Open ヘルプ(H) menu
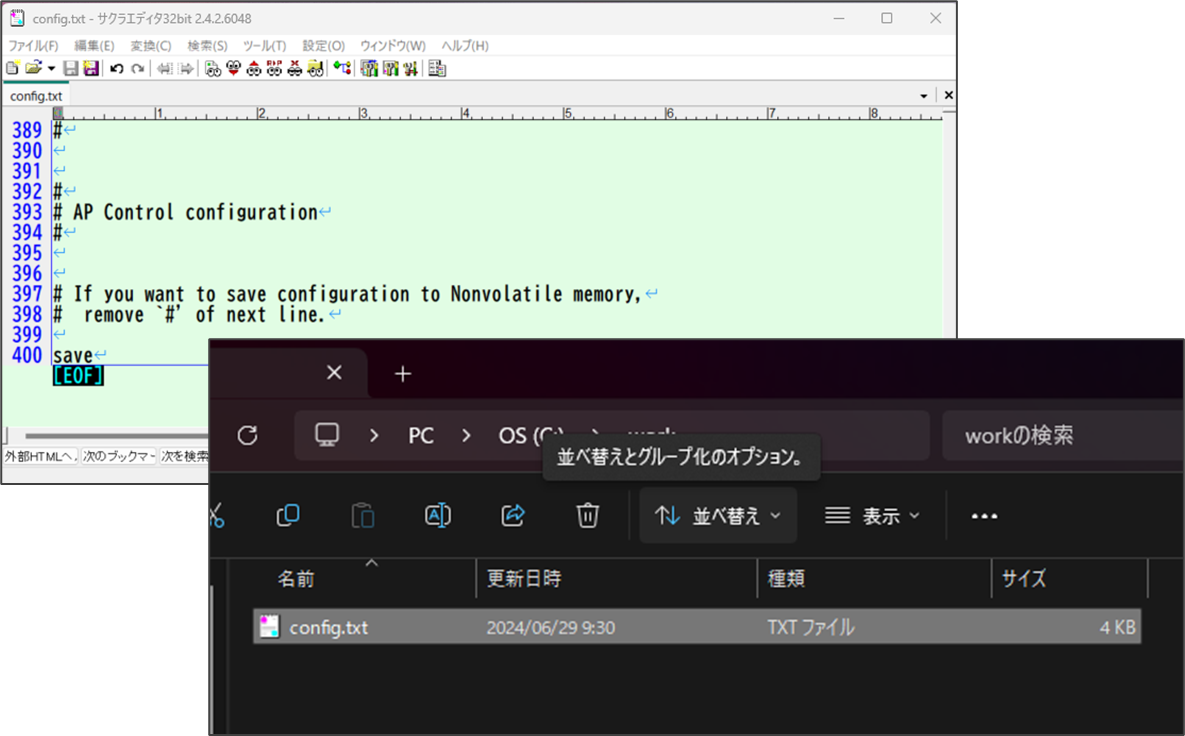Viewport: 1185px width, 736px height. [x=465, y=45]
